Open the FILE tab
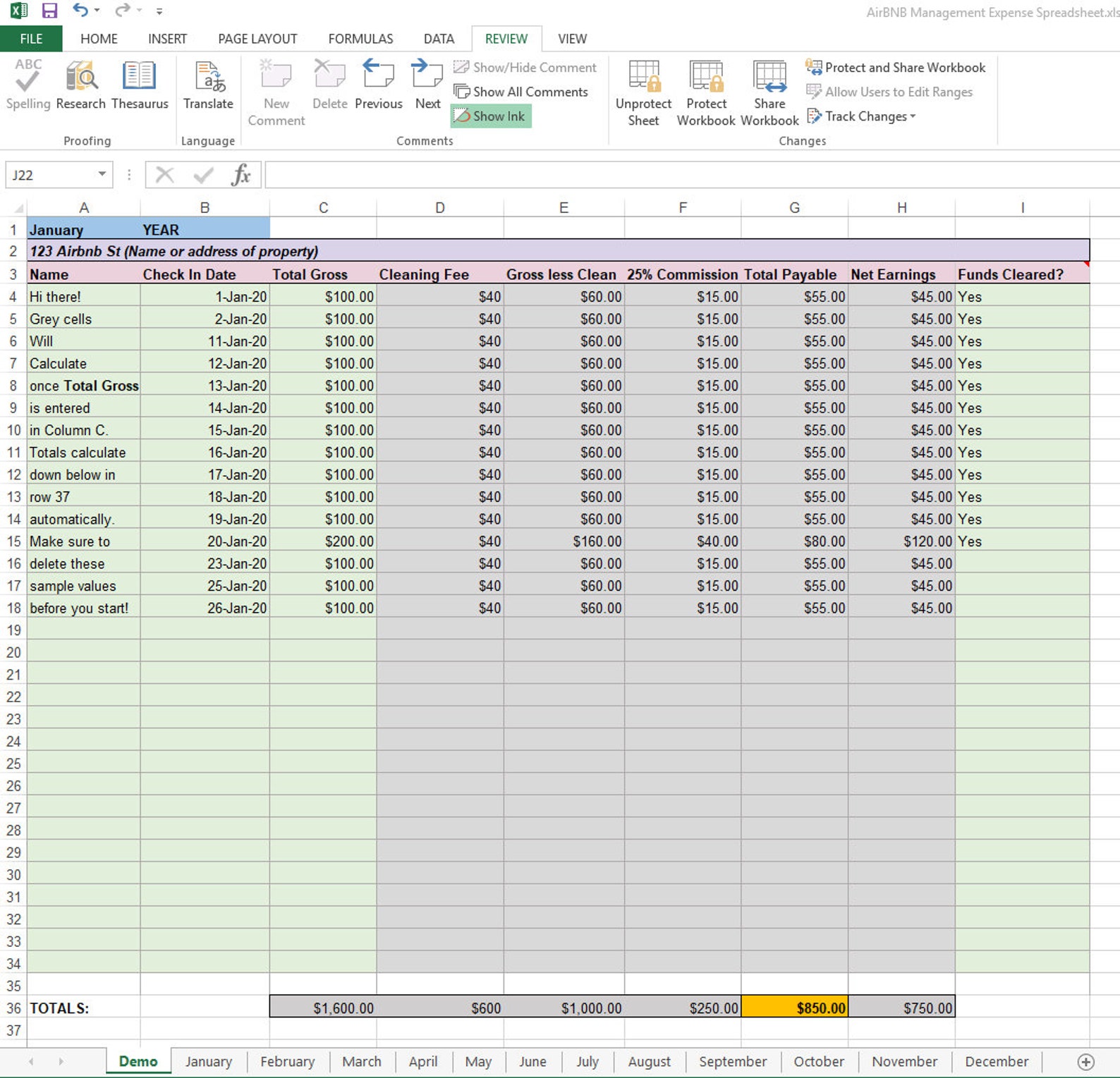The width and height of the screenshot is (1120, 1078). [x=31, y=39]
